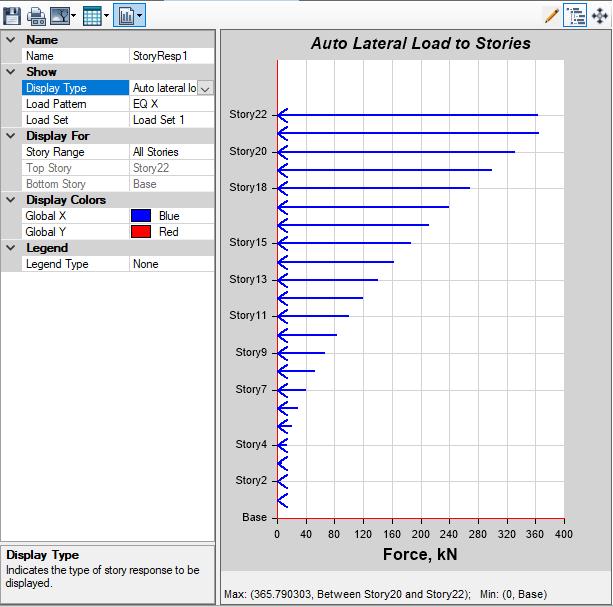Click the Save floppy disk icon
This screenshot has width=613, height=607.
coord(12,16)
